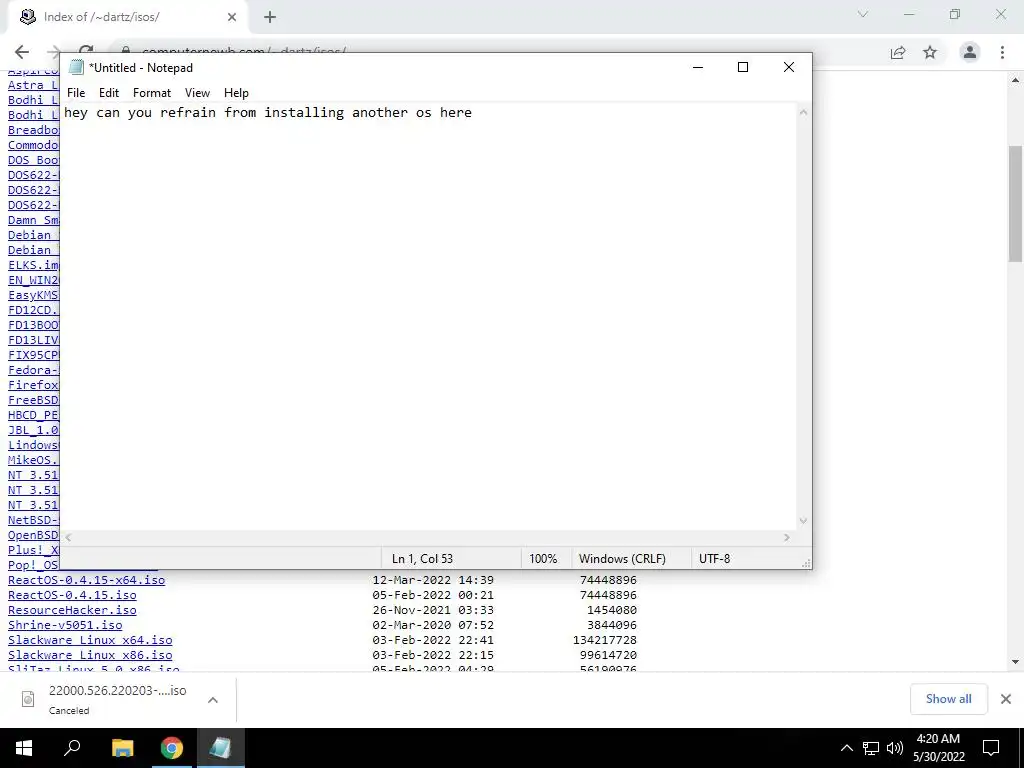Click the Ln 1, Col 53 status entry

point(422,559)
